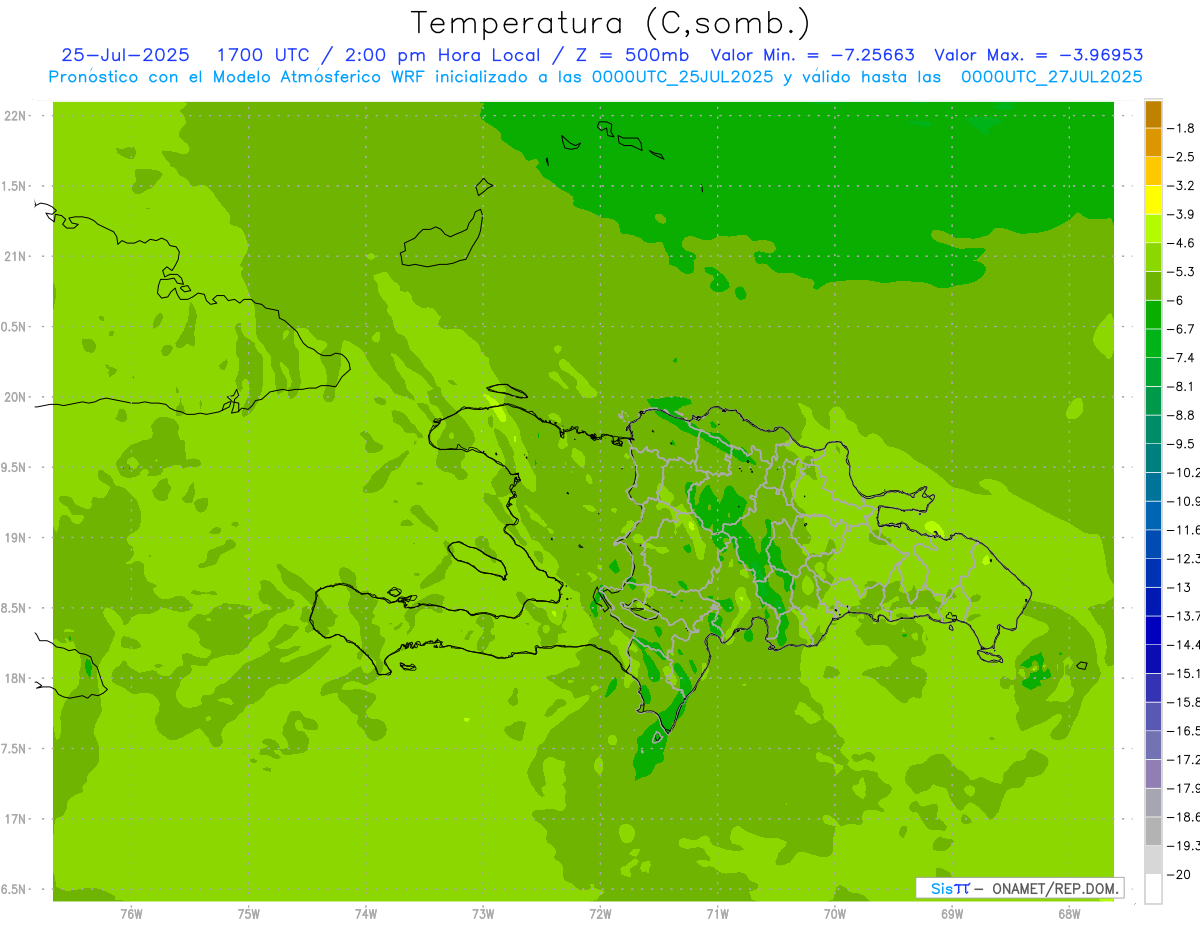Click the '19N' latitude label
This screenshot has width=1200, height=927.
(16, 538)
